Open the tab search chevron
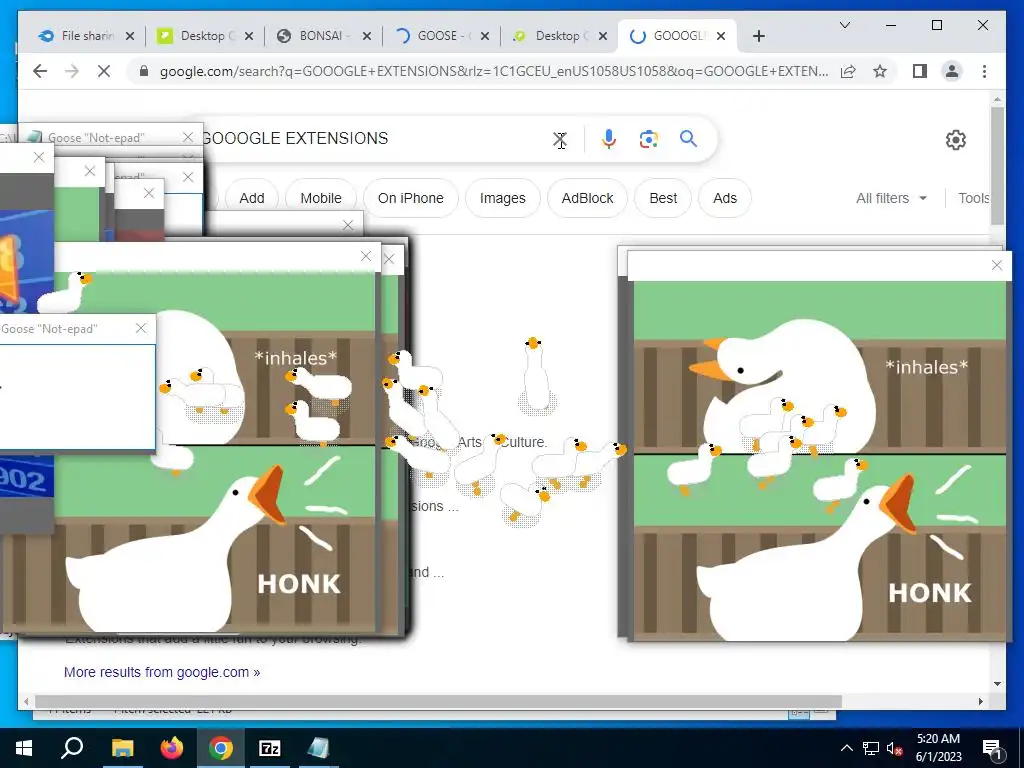Viewport: 1024px width, 768px height. [844, 25]
